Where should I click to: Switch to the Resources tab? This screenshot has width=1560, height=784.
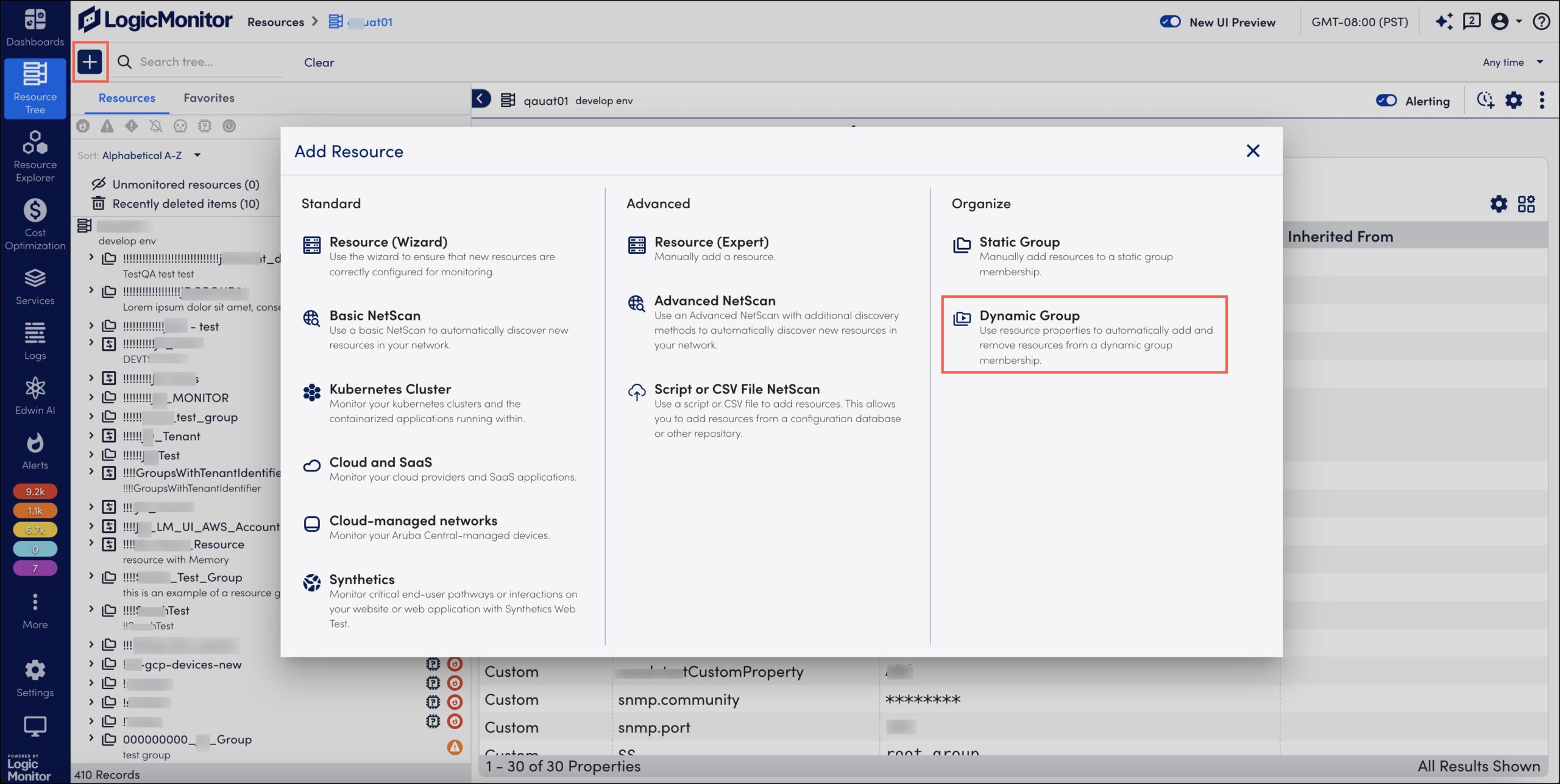click(x=127, y=98)
